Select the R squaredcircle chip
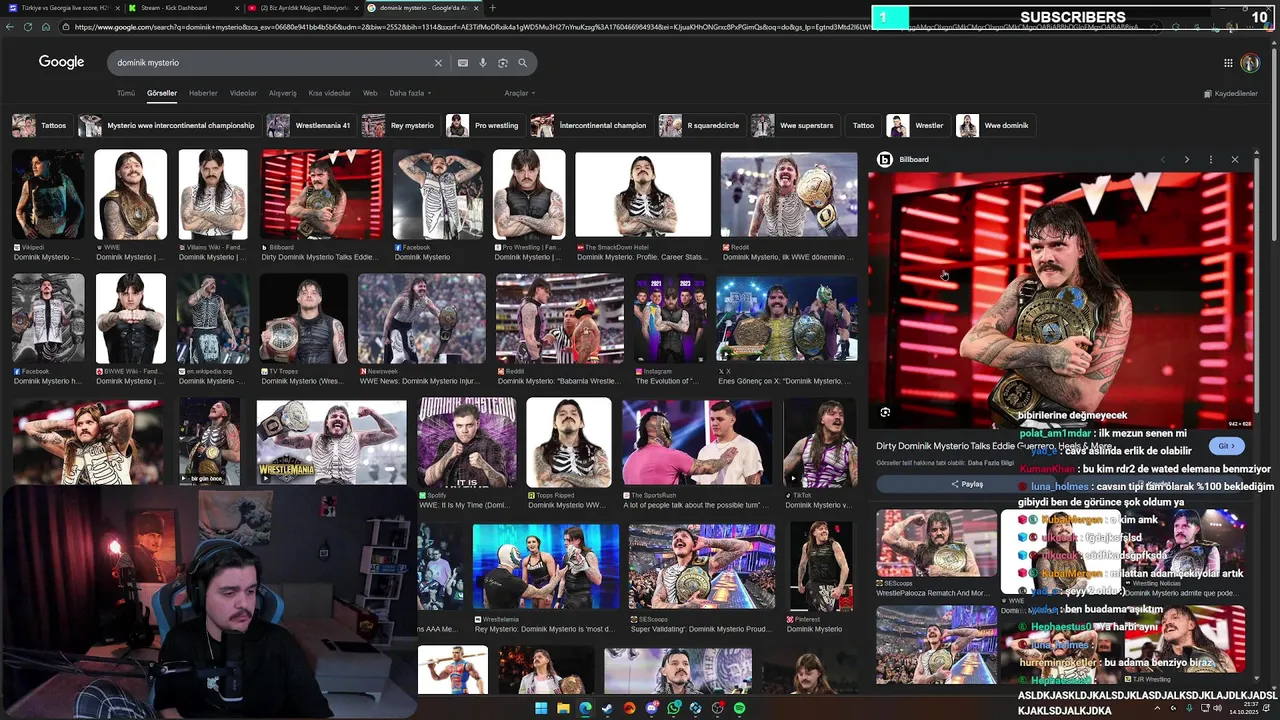Screen dimensions: 1280x720 coord(701,125)
